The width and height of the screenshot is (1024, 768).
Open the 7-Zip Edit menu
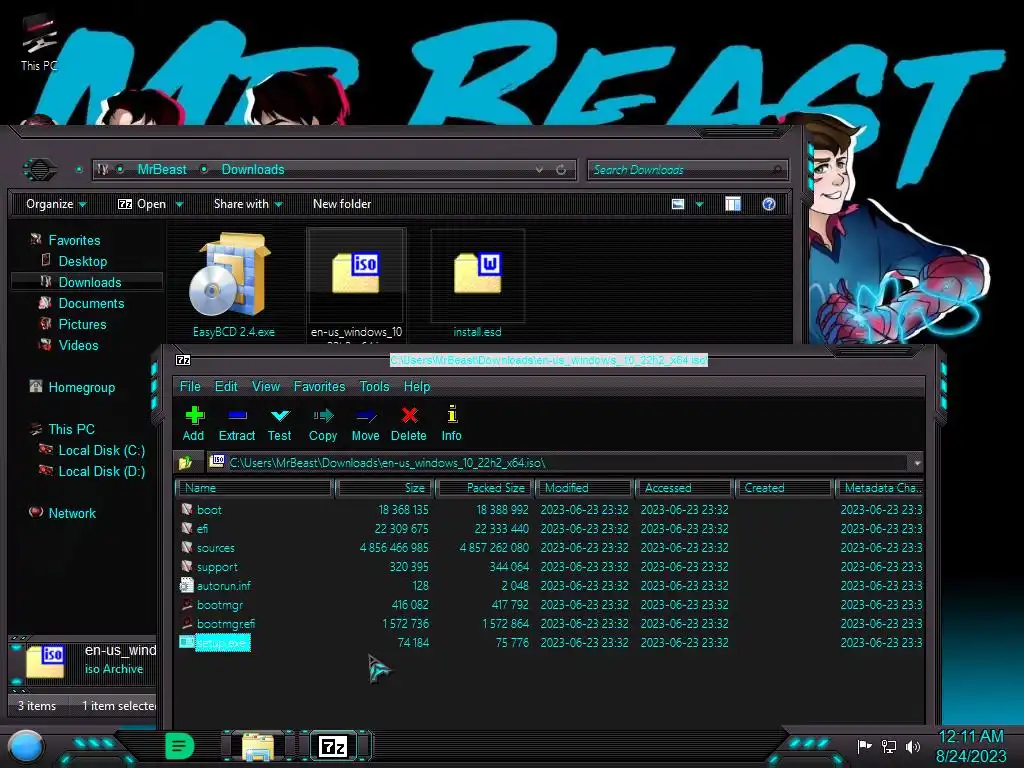226,387
